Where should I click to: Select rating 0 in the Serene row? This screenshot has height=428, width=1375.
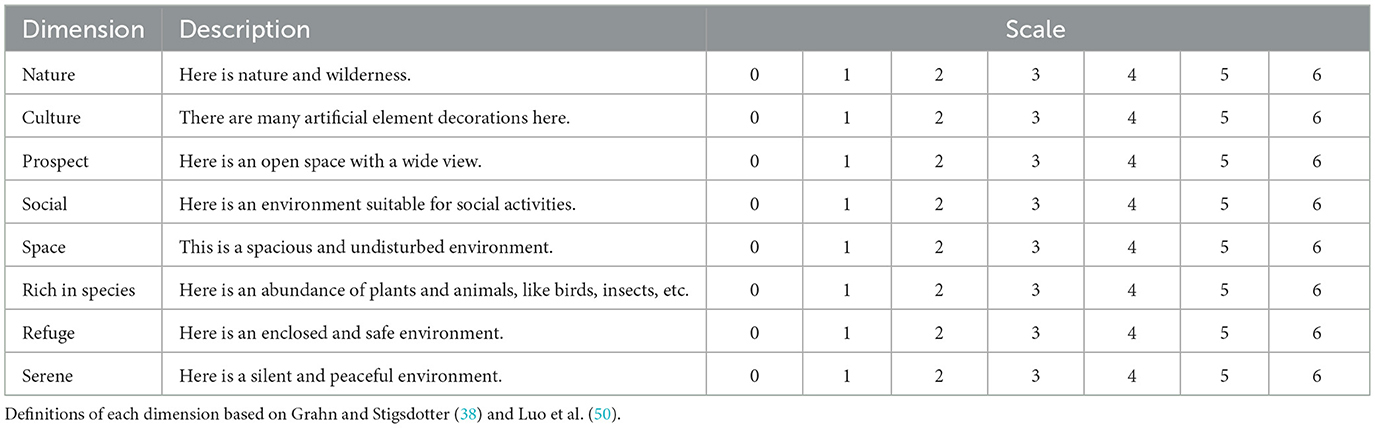click(x=754, y=376)
